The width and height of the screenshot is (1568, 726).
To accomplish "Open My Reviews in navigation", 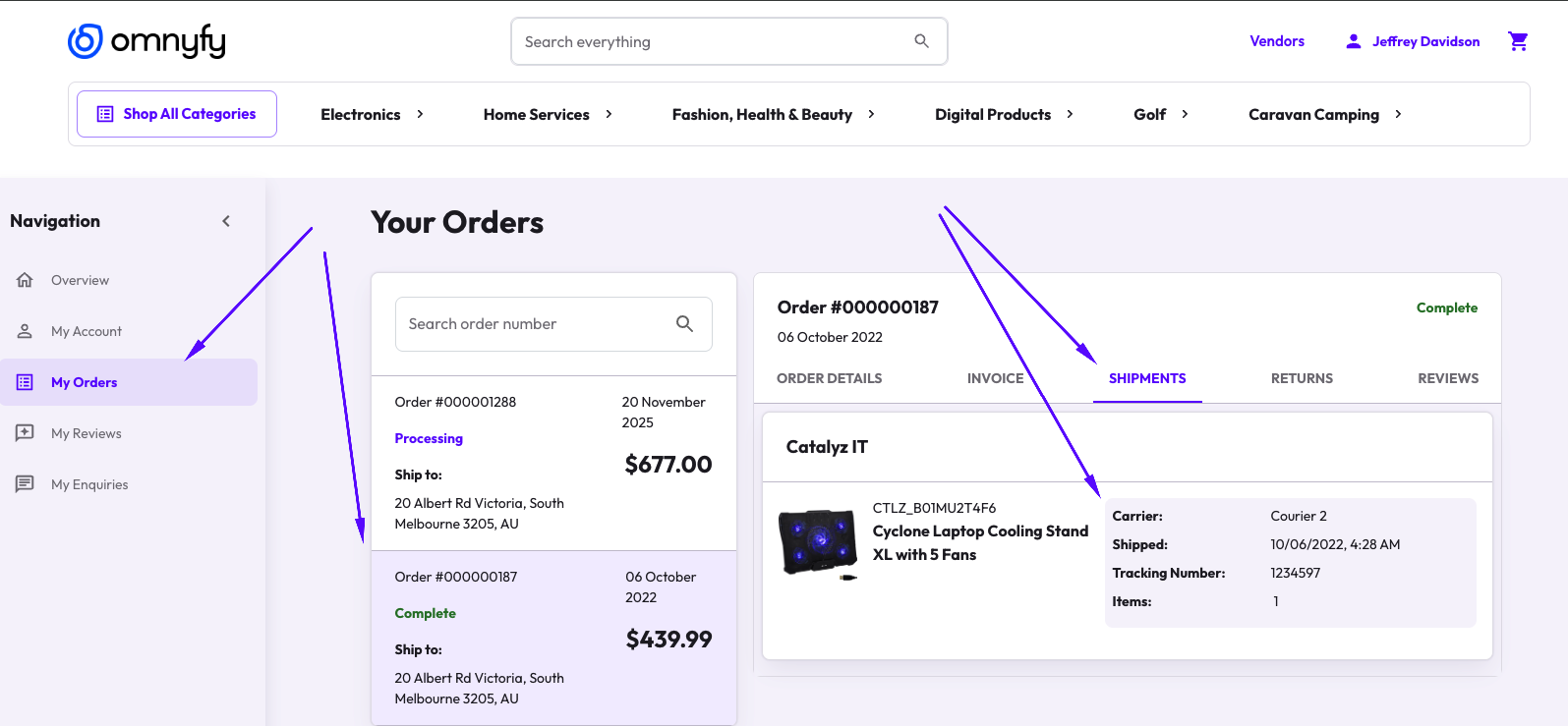I will point(129,433).
